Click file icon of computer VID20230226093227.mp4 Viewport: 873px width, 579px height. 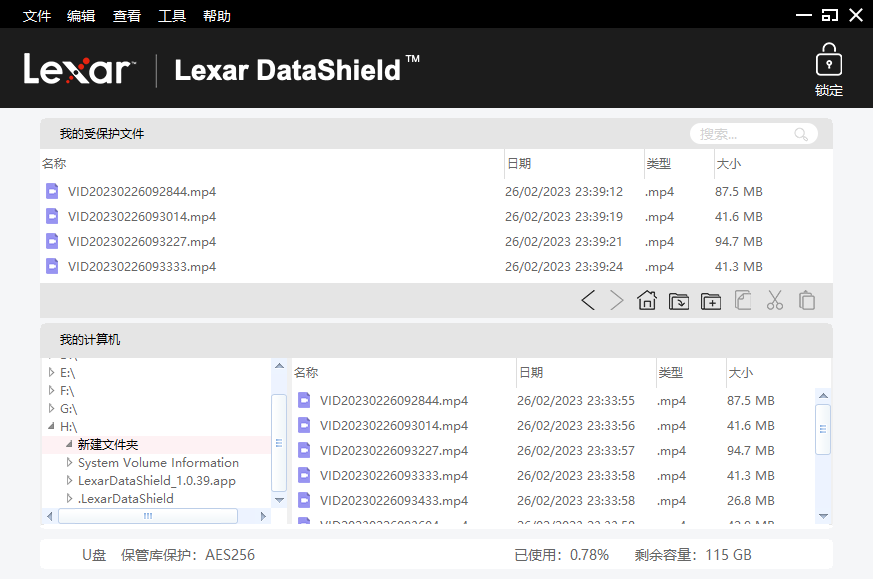click(x=304, y=450)
